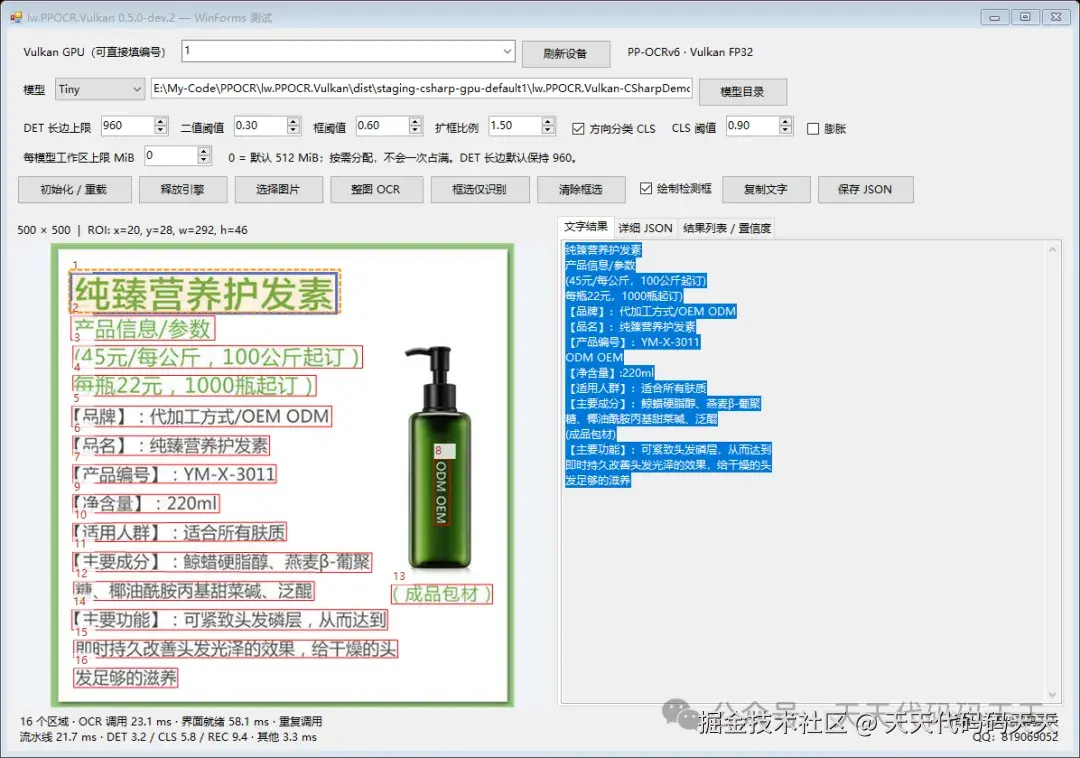1080x758 pixels.
Task: Increase 框阈值 with up arrow
Action: coord(415,121)
